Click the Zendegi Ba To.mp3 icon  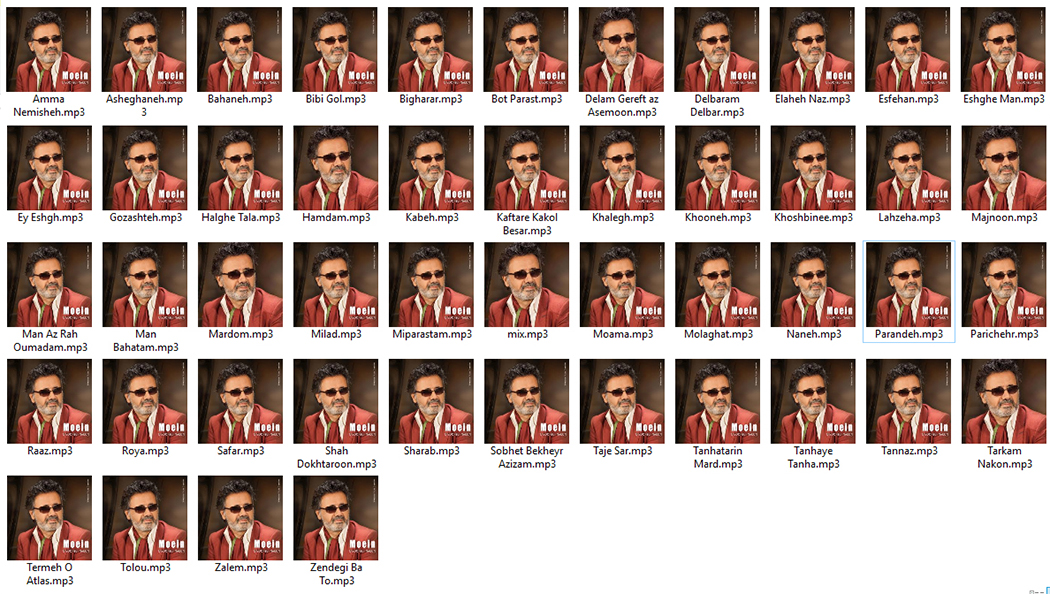[x=335, y=518]
